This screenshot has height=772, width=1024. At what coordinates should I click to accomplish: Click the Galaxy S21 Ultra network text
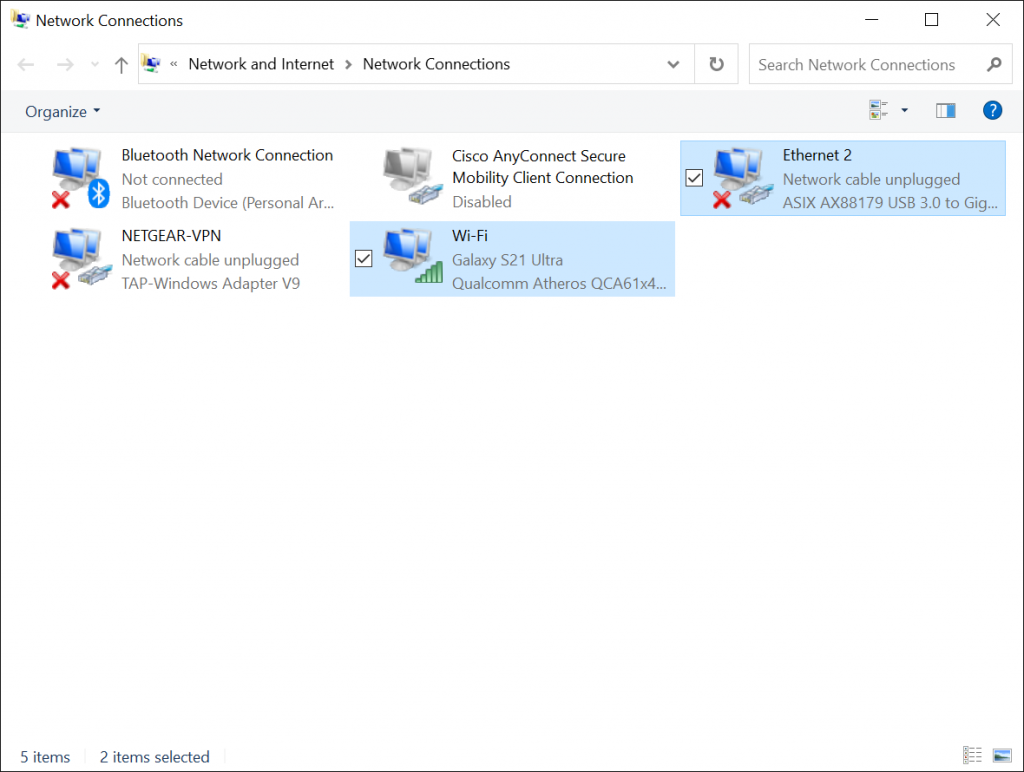[x=507, y=260]
